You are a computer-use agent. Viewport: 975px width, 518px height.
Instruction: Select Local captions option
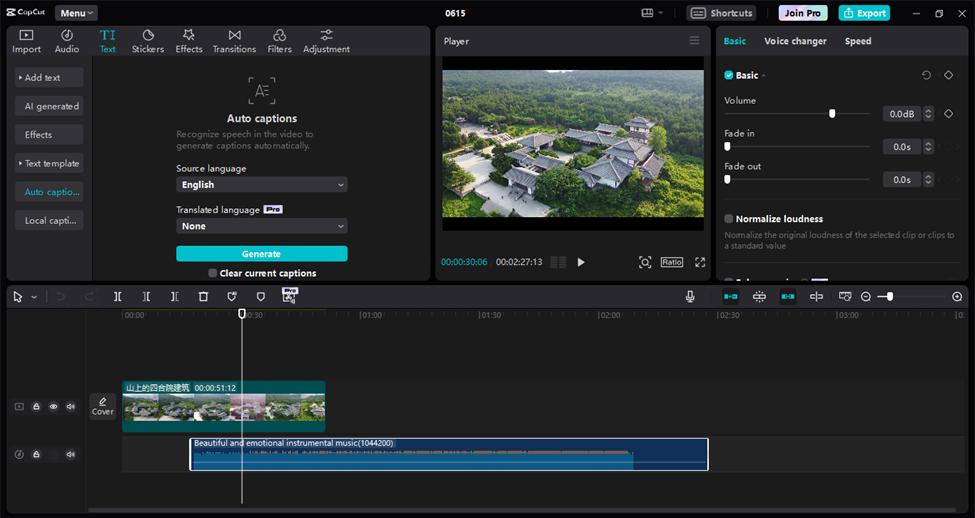coord(49,221)
